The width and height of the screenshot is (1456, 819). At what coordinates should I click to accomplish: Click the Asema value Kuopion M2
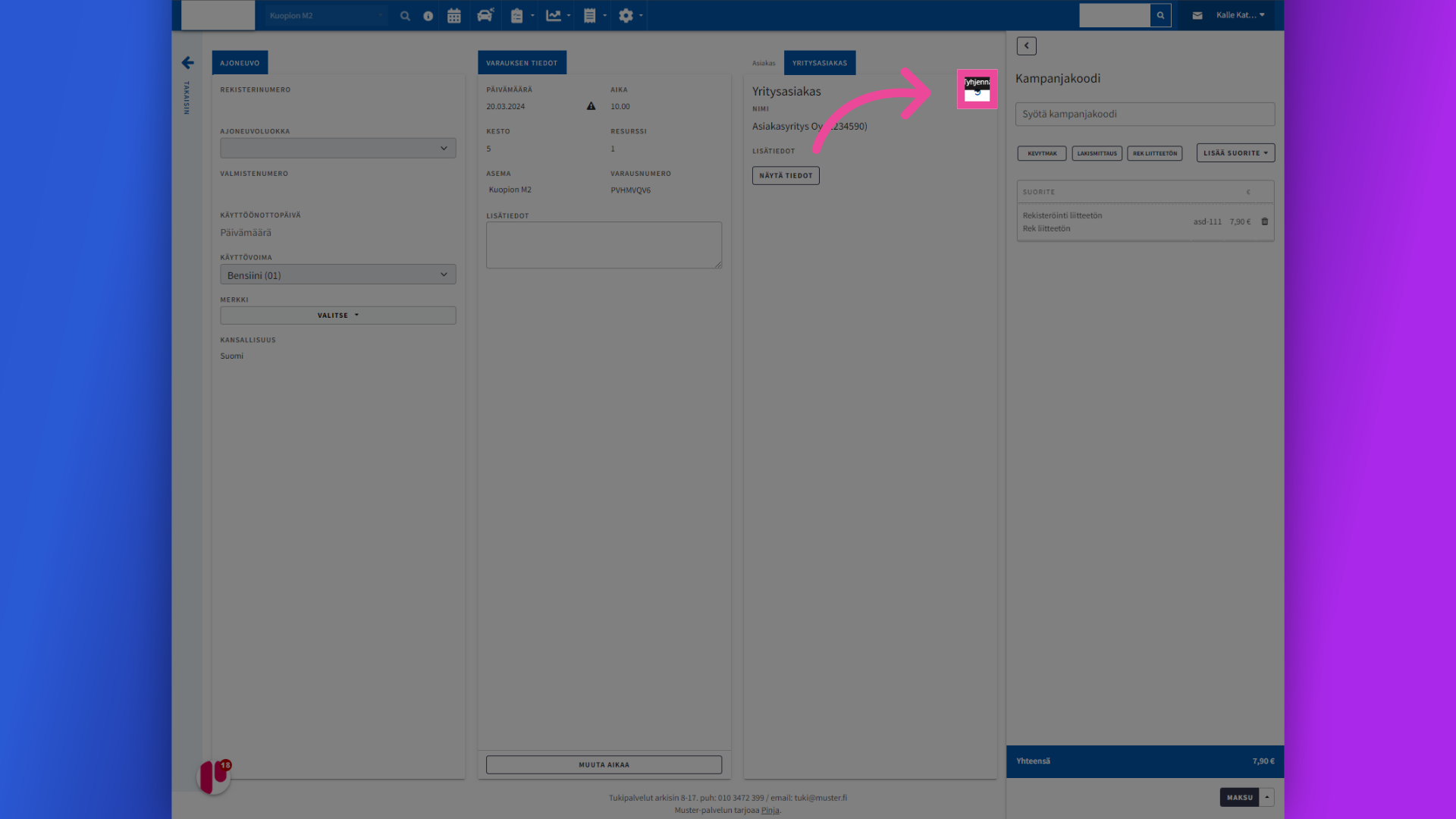[510, 190]
